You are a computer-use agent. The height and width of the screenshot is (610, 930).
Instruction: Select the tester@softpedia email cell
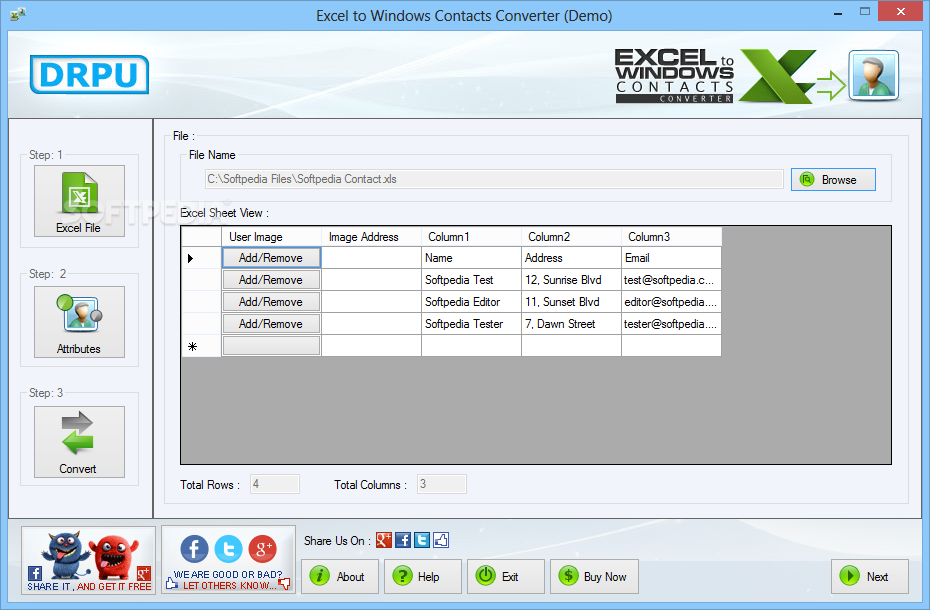[x=671, y=324]
